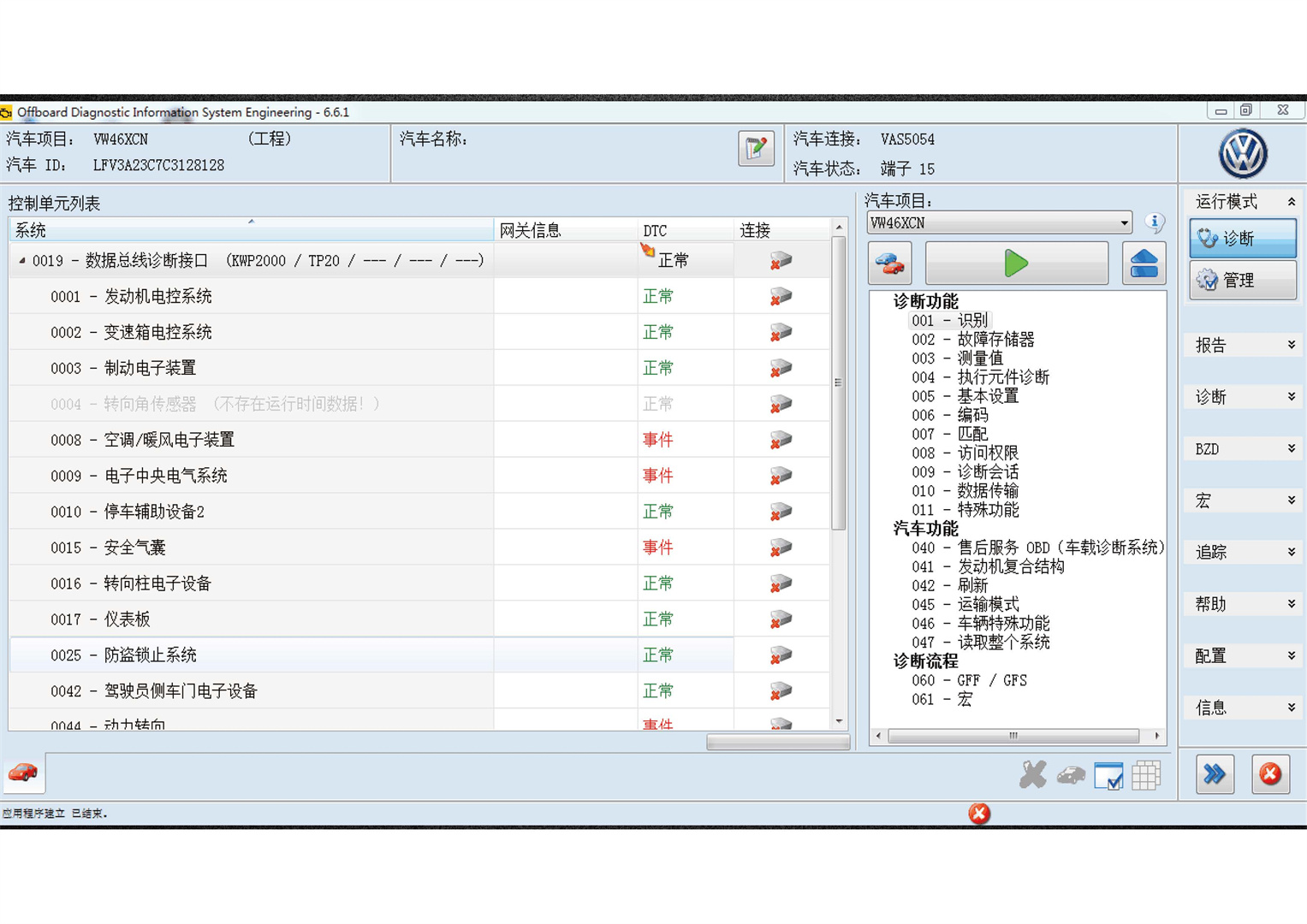Viewport: 1307px width, 924px height.
Task: Click the red X exit button at bottom right
Action: point(1270,774)
